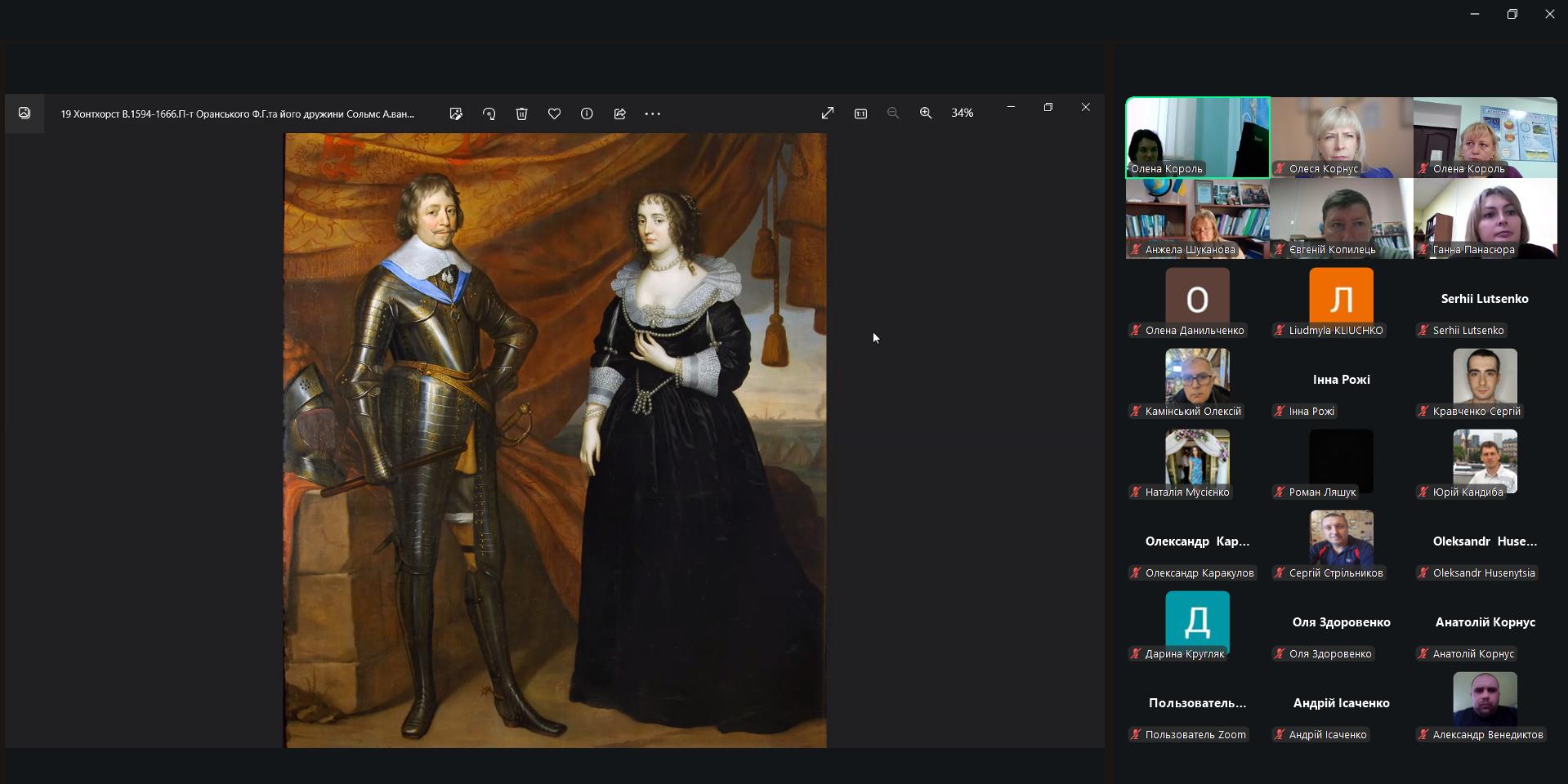The image size is (1568, 784).
Task: Restore down the Zoom meeting window
Action: pyautogui.click(x=1512, y=14)
